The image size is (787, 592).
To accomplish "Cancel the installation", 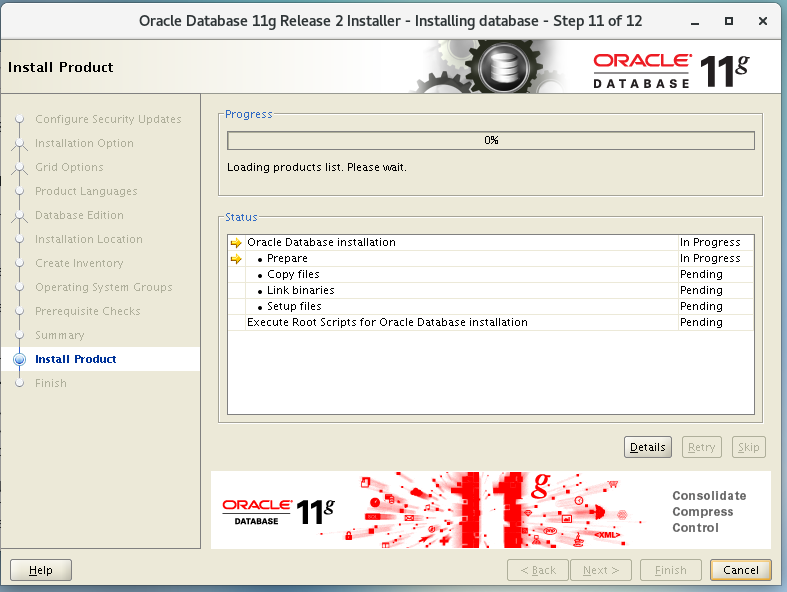I will click(740, 570).
